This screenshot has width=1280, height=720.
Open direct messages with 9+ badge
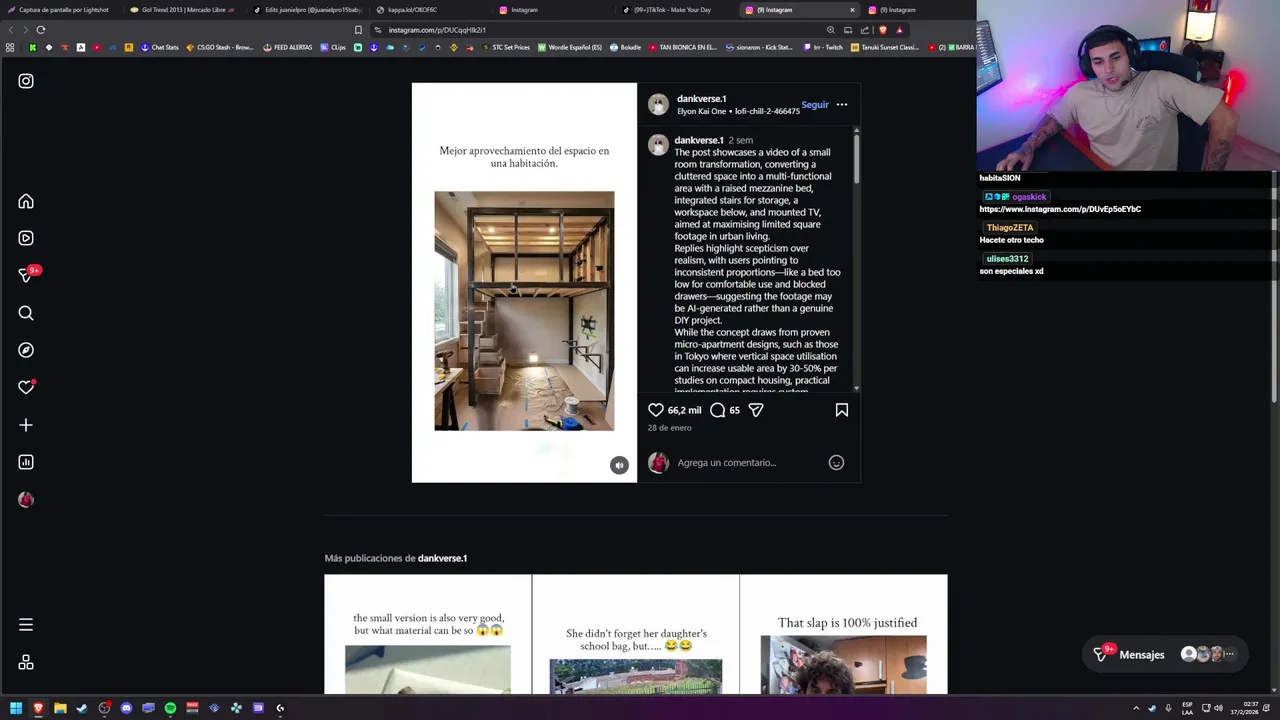pos(27,275)
